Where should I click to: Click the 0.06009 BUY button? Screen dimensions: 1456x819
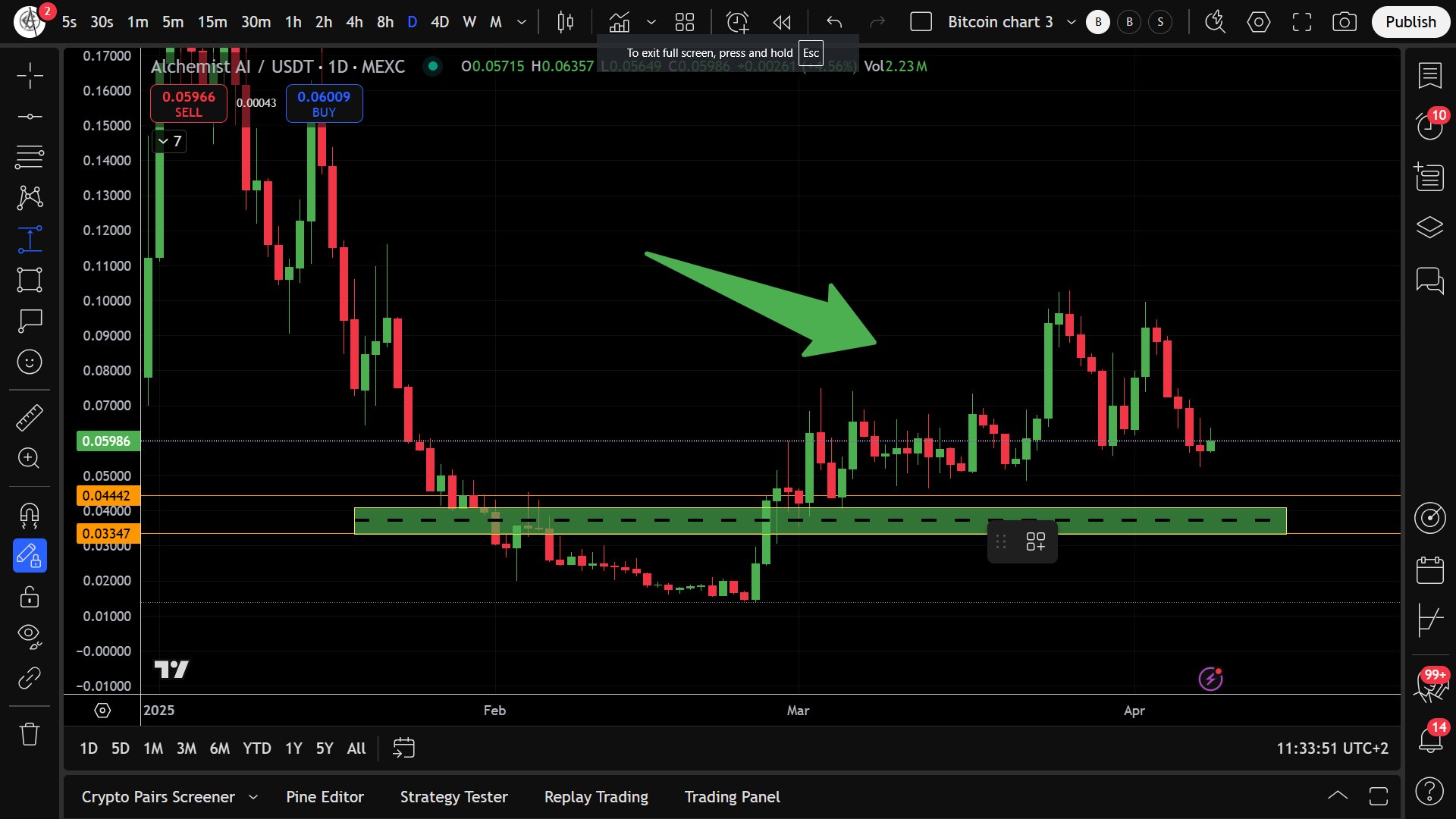[324, 104]
